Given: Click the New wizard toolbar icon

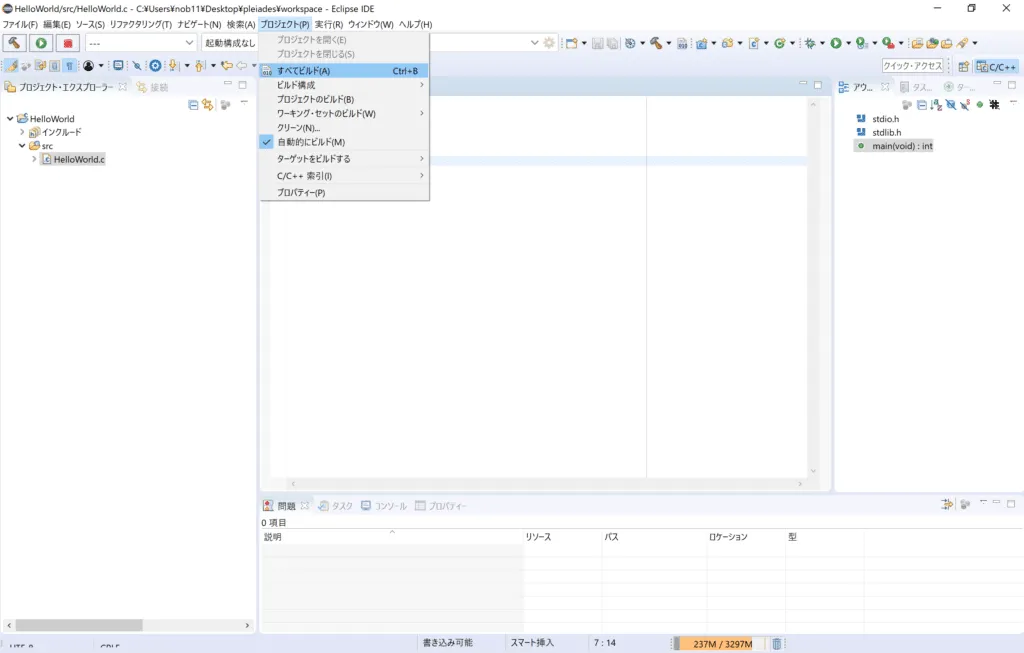Looking at the screenshot, I should [x=571, y=43].
